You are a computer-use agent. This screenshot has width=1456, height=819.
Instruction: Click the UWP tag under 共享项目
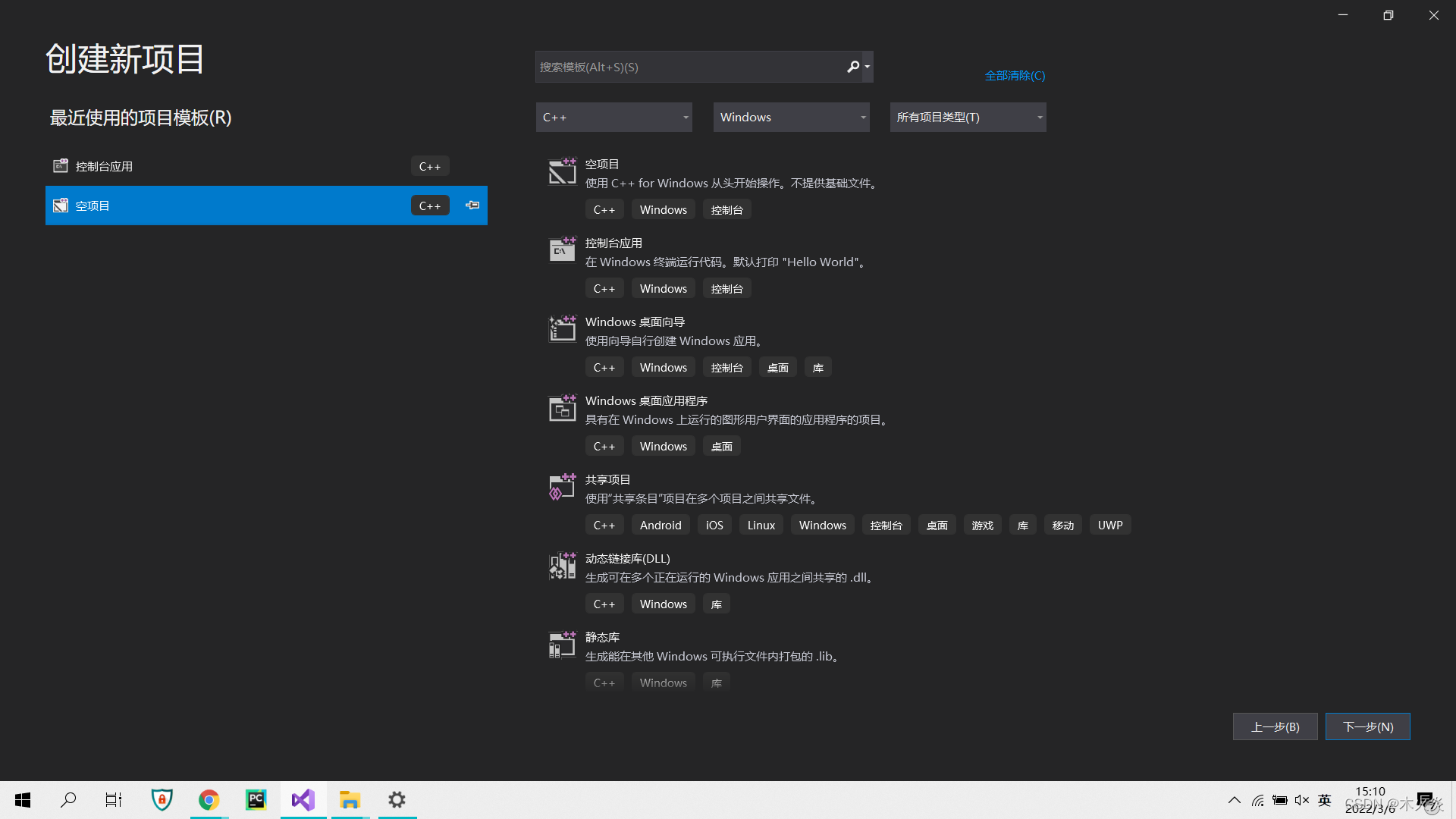[1109, 524]
